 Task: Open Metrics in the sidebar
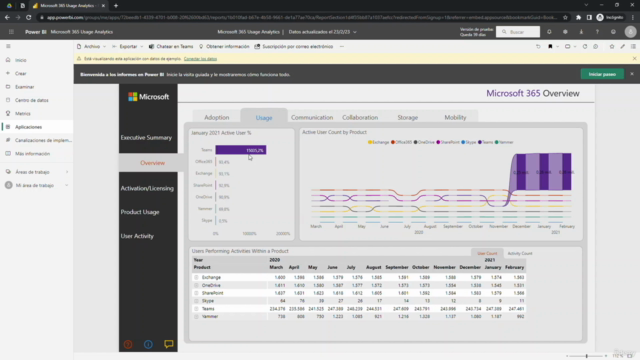point(22,113)
